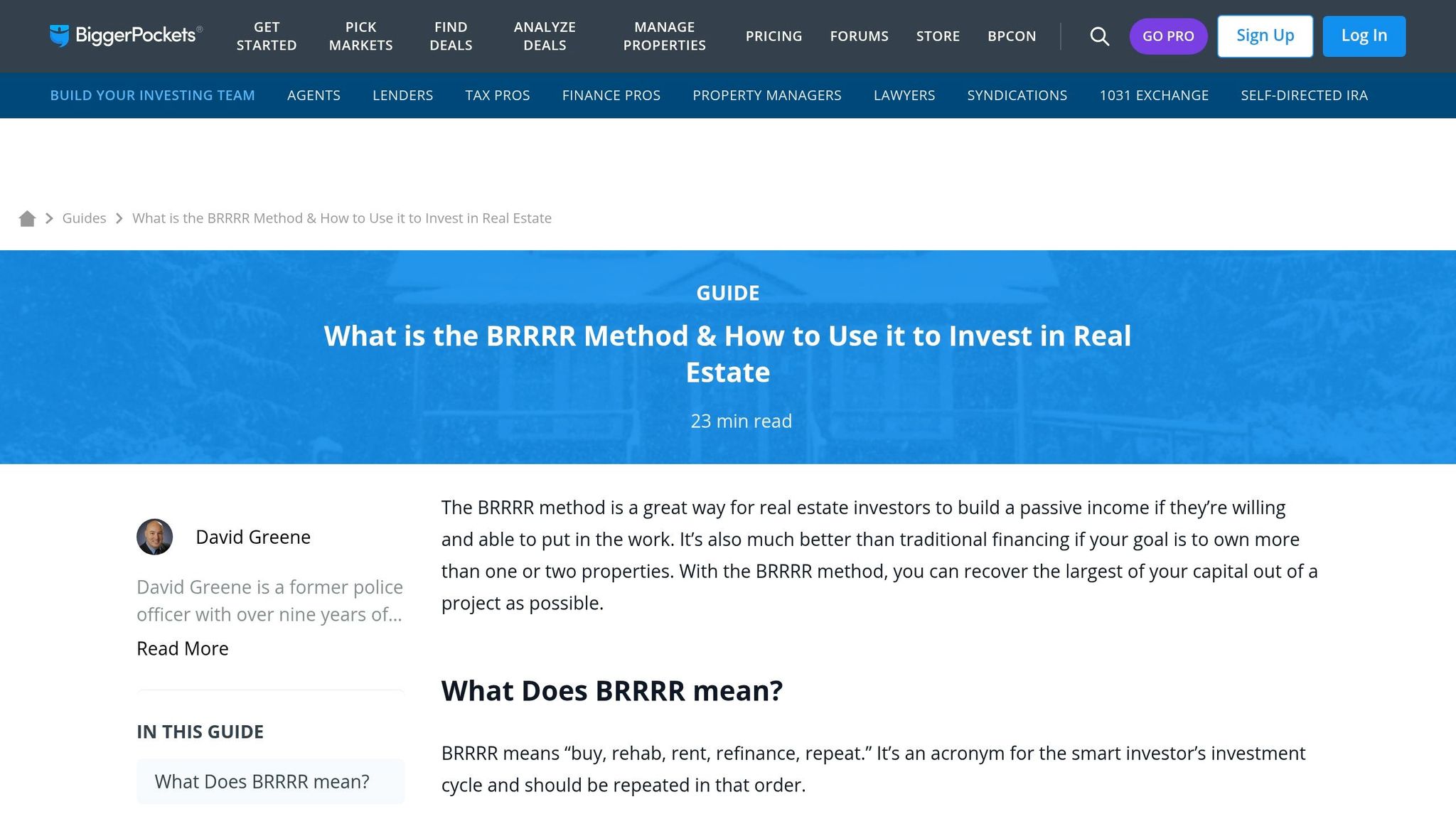This screenshot has height=819, width=1456.
Task: Go to the Pricing page
Action: click(x=773, y=36)
